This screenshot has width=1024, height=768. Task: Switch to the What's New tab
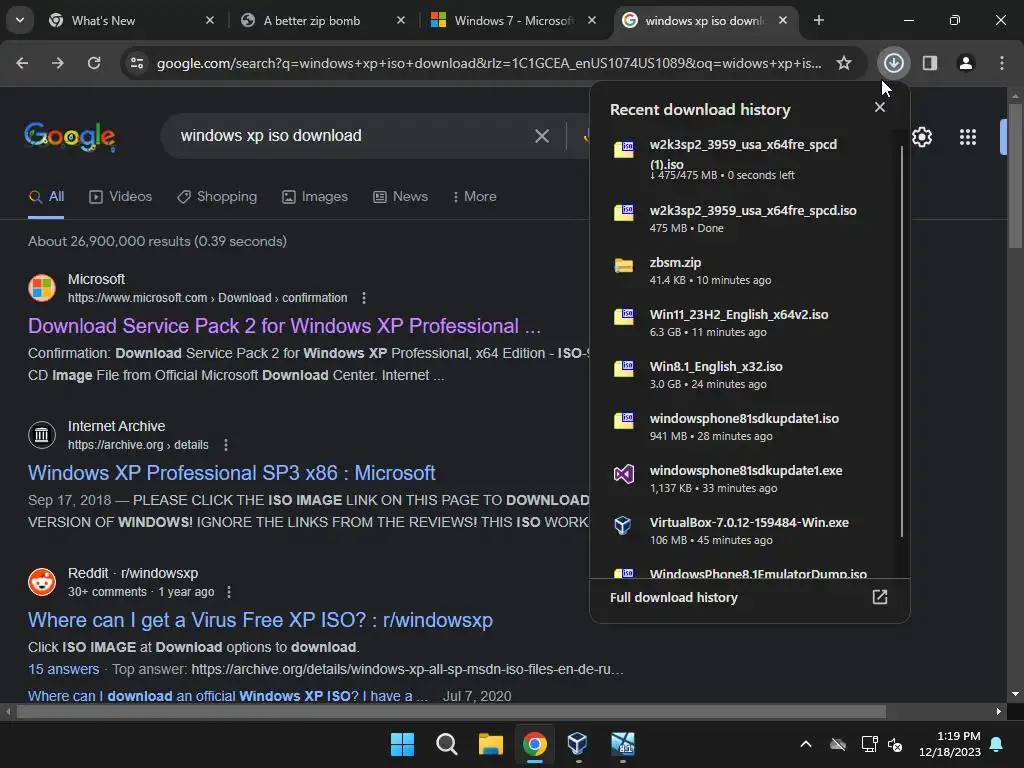point(131,20)
